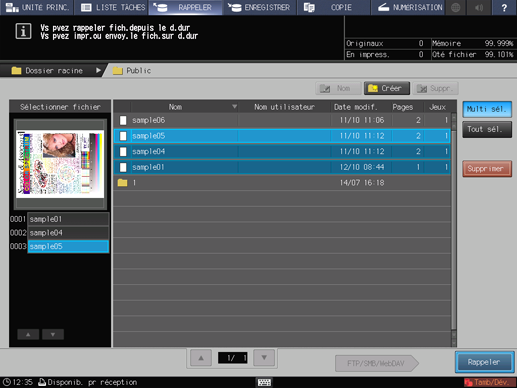Click the Qté fichier 99.101% value
Image resolution: width=517 pixels, height=388 pixels.
(x=499, y=54)
